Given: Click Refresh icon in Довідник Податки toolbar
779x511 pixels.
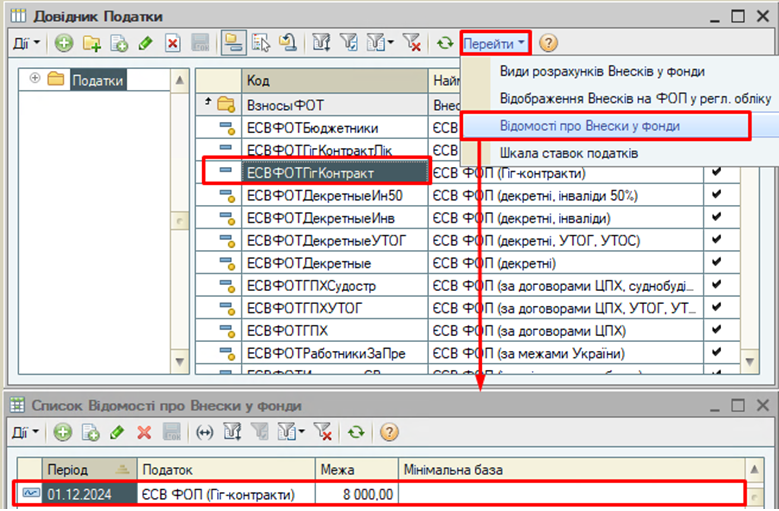Looking at the screenshot, I should [445, 43].
